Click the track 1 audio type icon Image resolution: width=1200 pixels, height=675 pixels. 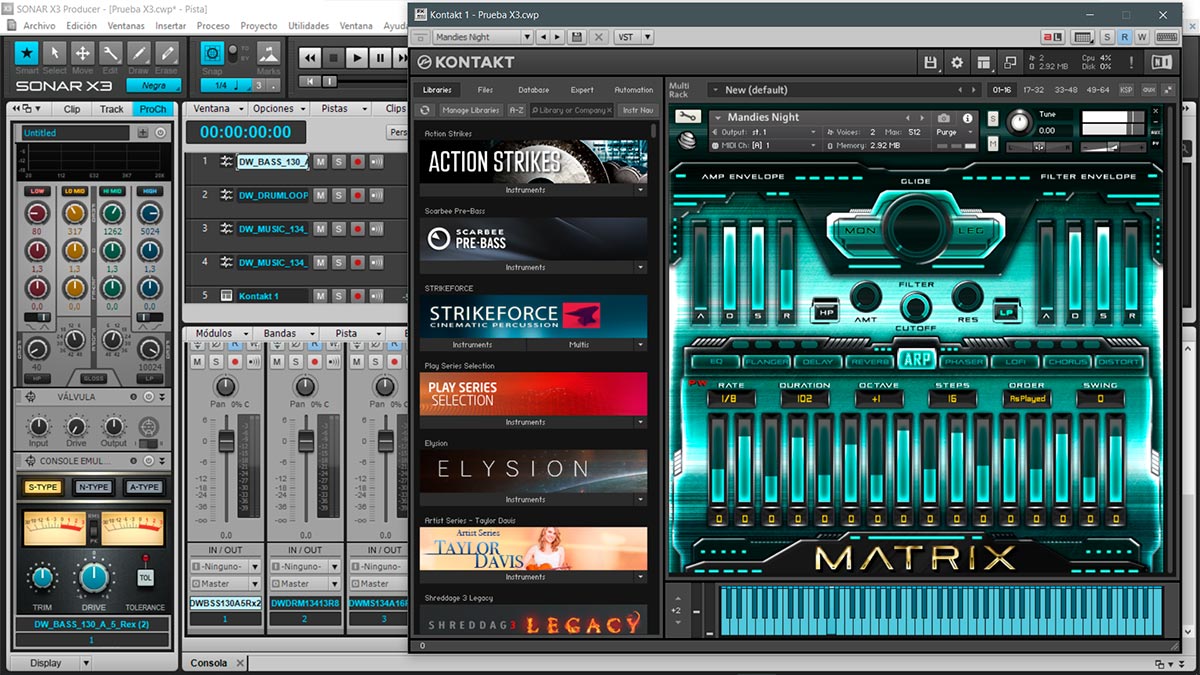click(227, 161)
